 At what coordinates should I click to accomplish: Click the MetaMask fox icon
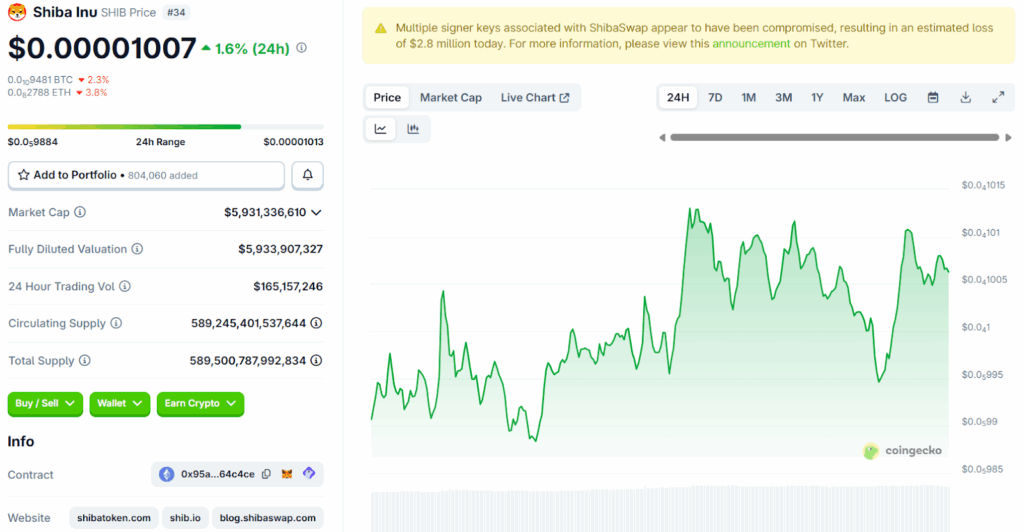[x=288, y=474]
